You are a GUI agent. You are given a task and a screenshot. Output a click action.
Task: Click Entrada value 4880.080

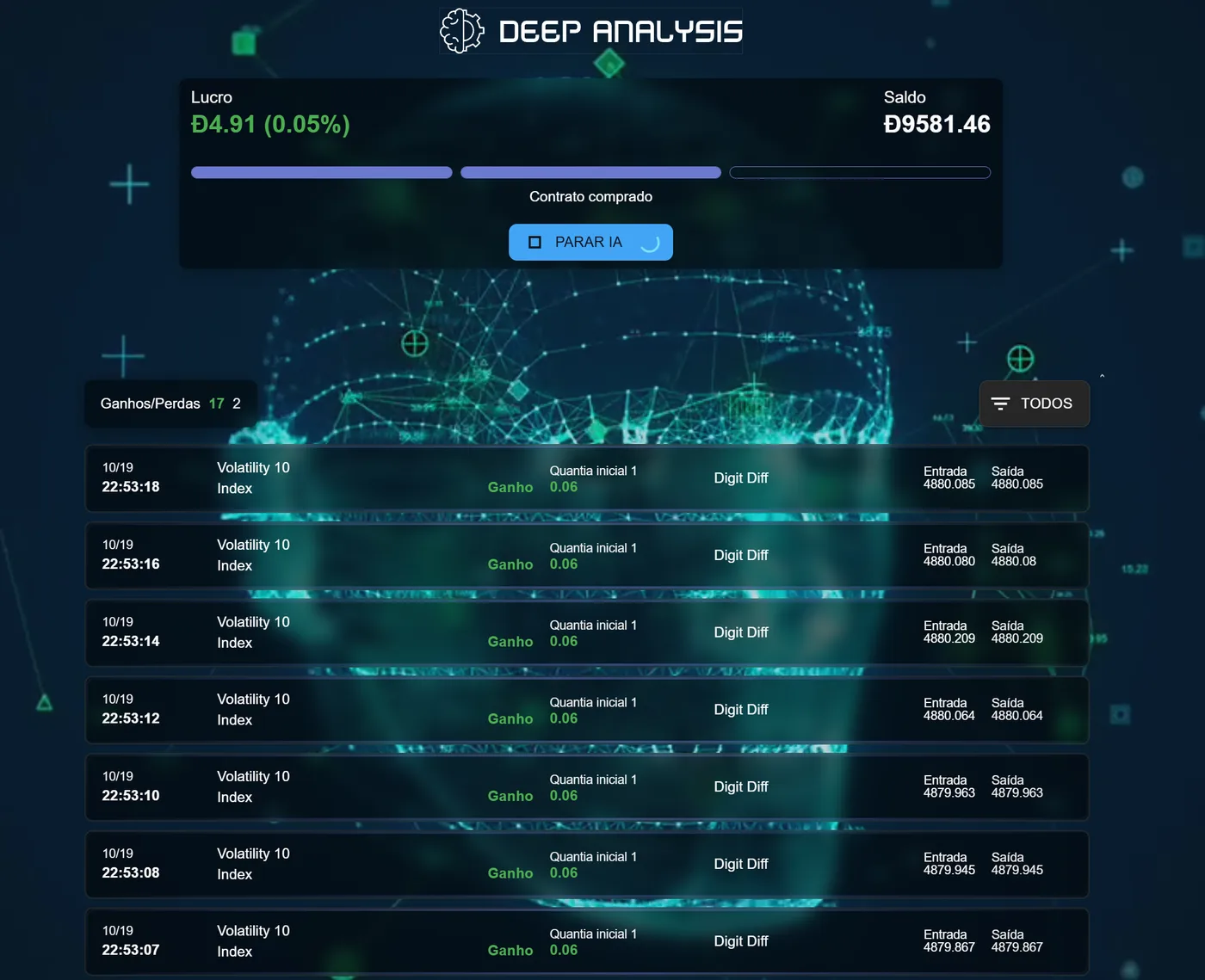point(949,562)
